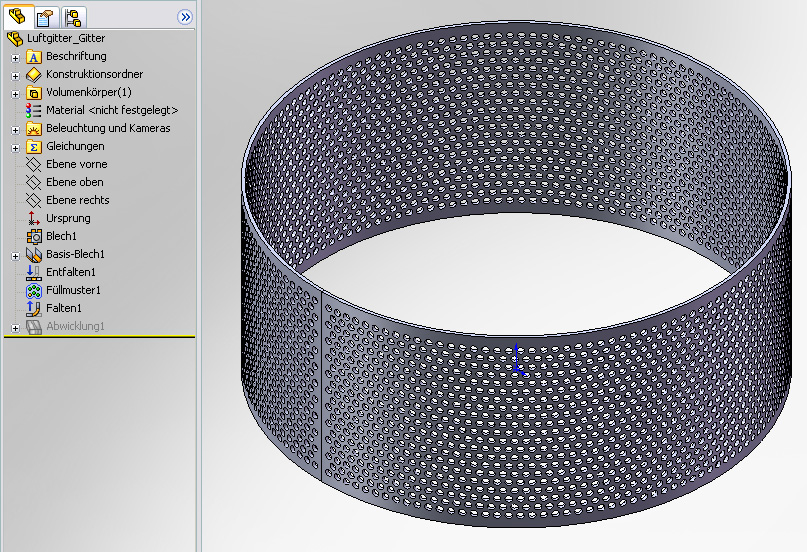
Task: Click the Ebene vorne plane icon
Action: click(x=33, y=165)
